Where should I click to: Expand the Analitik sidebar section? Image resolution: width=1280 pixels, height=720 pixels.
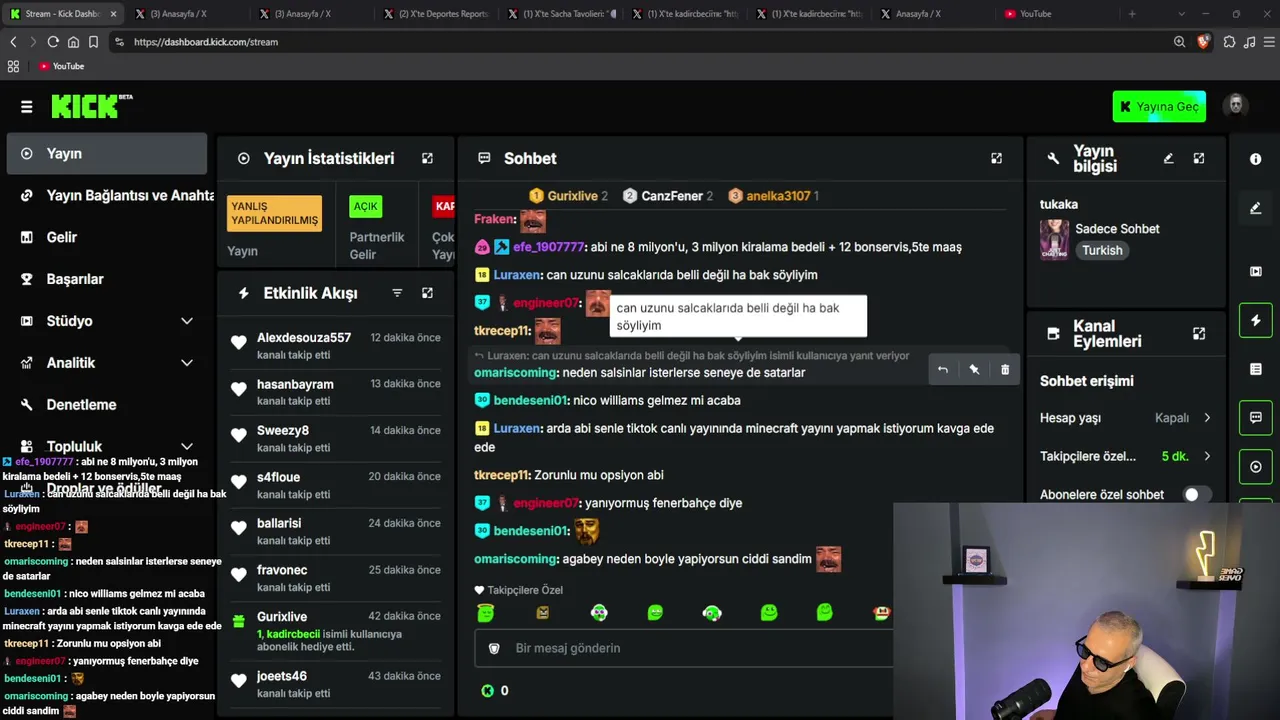click(x=187, y=363)
